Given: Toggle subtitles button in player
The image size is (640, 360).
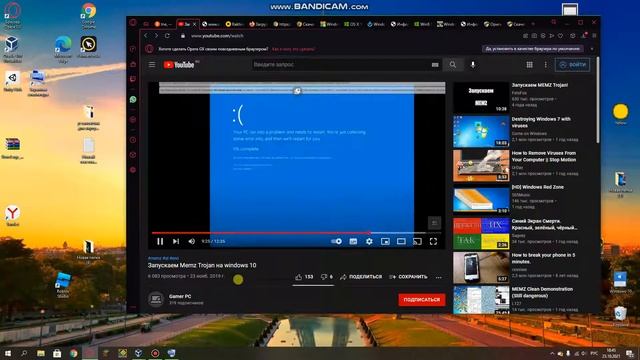Looking at the screenshot, I should pyautogui.click(x=353, y=242).
